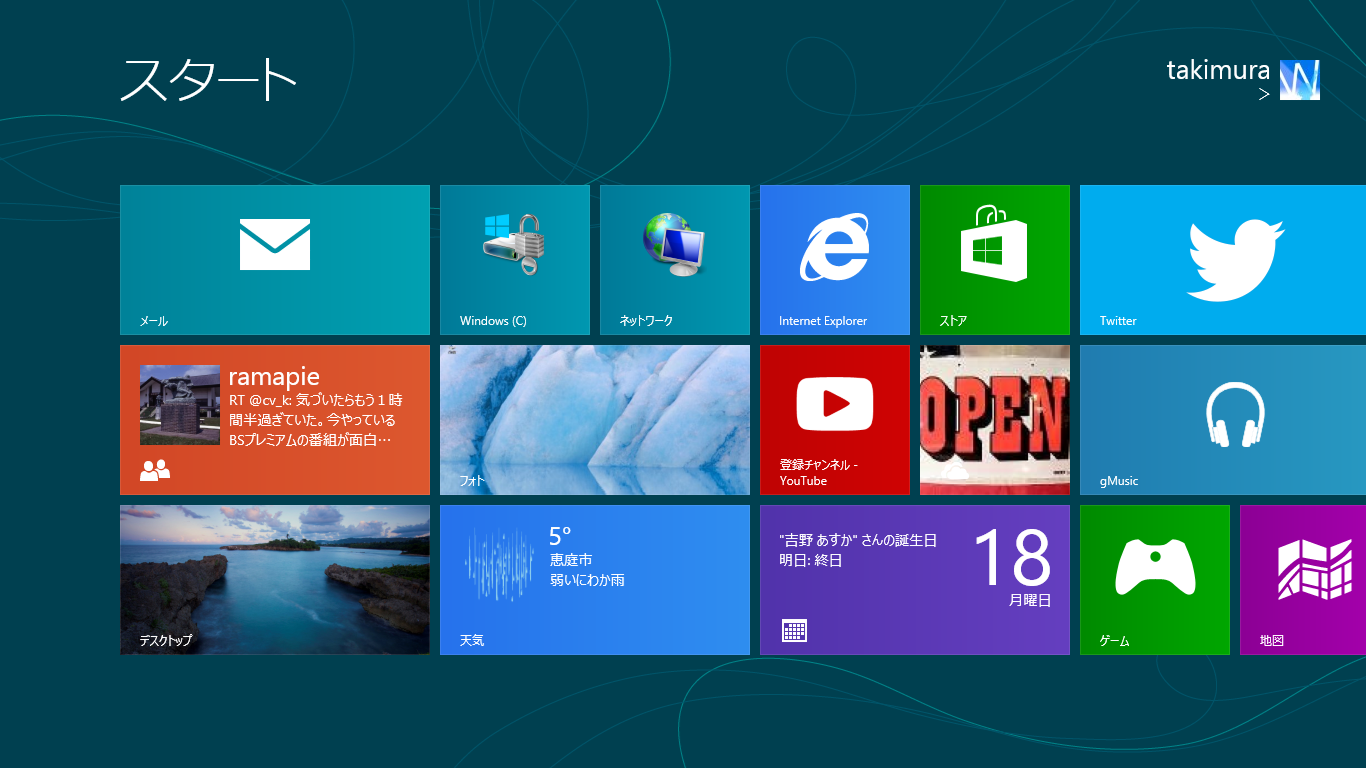Viewport: 1366px width, 768px height.
Task: Click the RT @cv_k tweet text
Action: point(315,420)
